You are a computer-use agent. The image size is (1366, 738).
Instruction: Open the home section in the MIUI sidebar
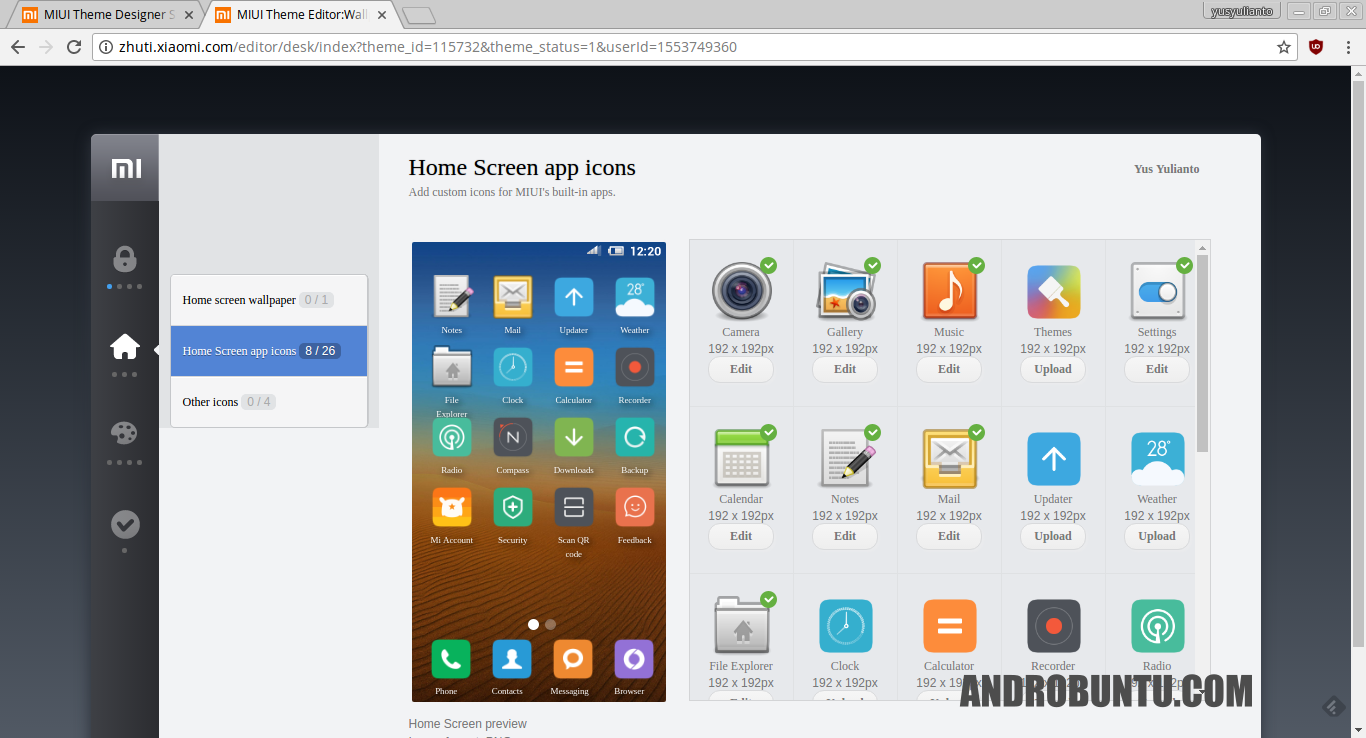[124, 344]
